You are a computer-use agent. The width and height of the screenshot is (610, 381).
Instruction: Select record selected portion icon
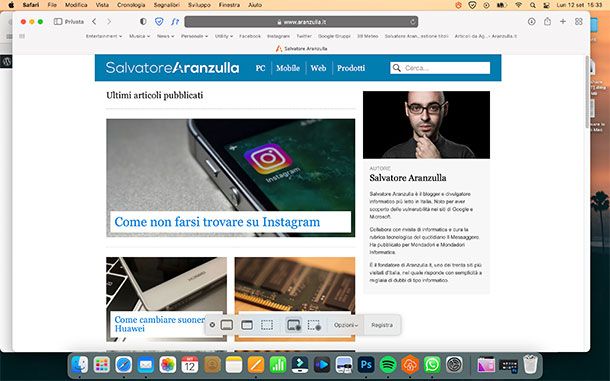coord(314,325)
